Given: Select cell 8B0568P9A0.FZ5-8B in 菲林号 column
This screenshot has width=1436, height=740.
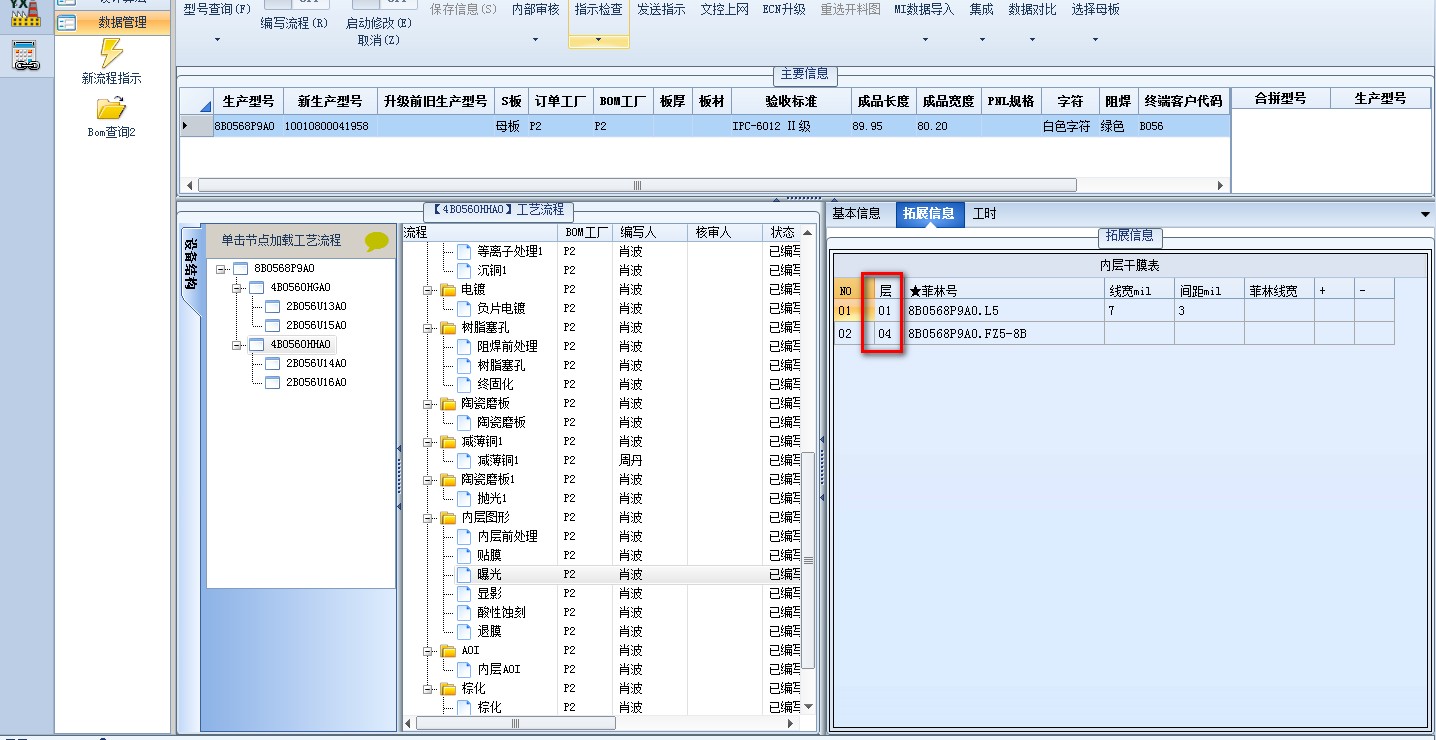Looking at the screenshot, I should click(1003, 334).
